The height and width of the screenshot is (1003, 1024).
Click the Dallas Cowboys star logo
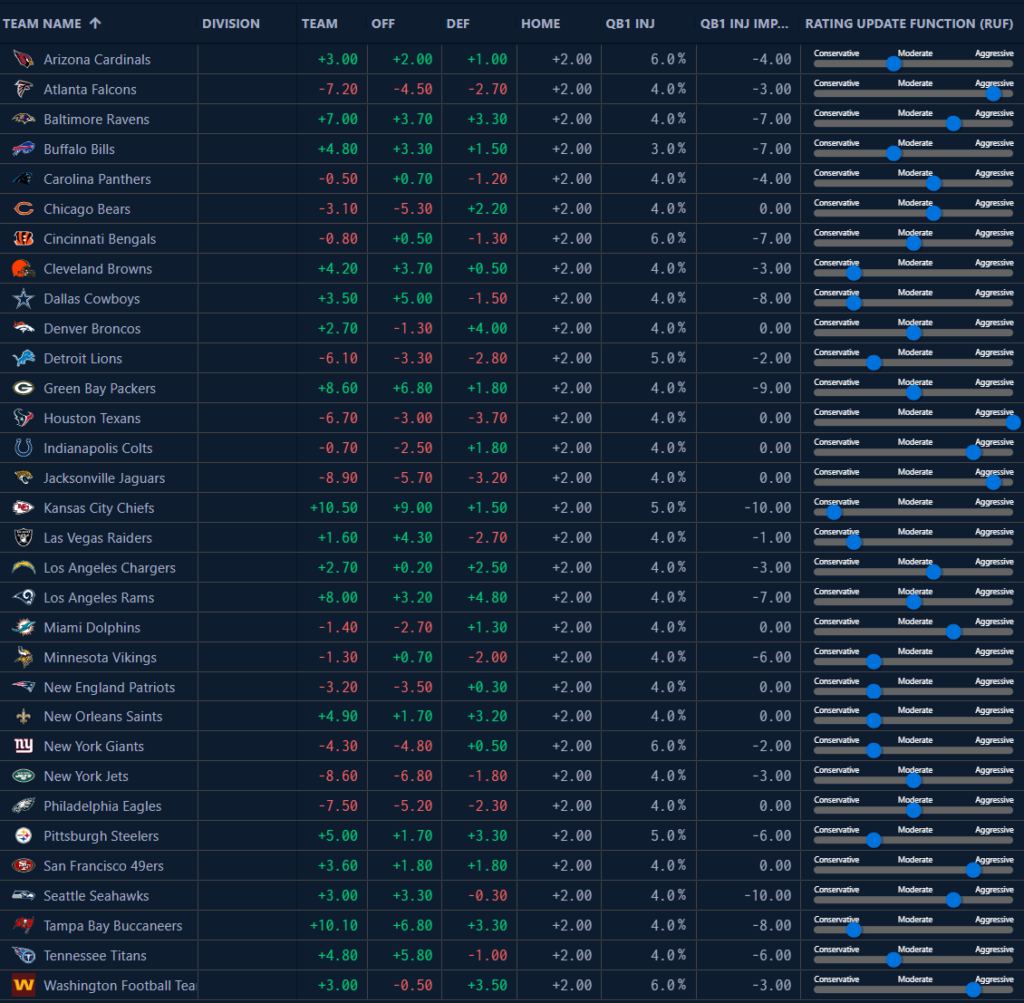(x=24, y=298)
